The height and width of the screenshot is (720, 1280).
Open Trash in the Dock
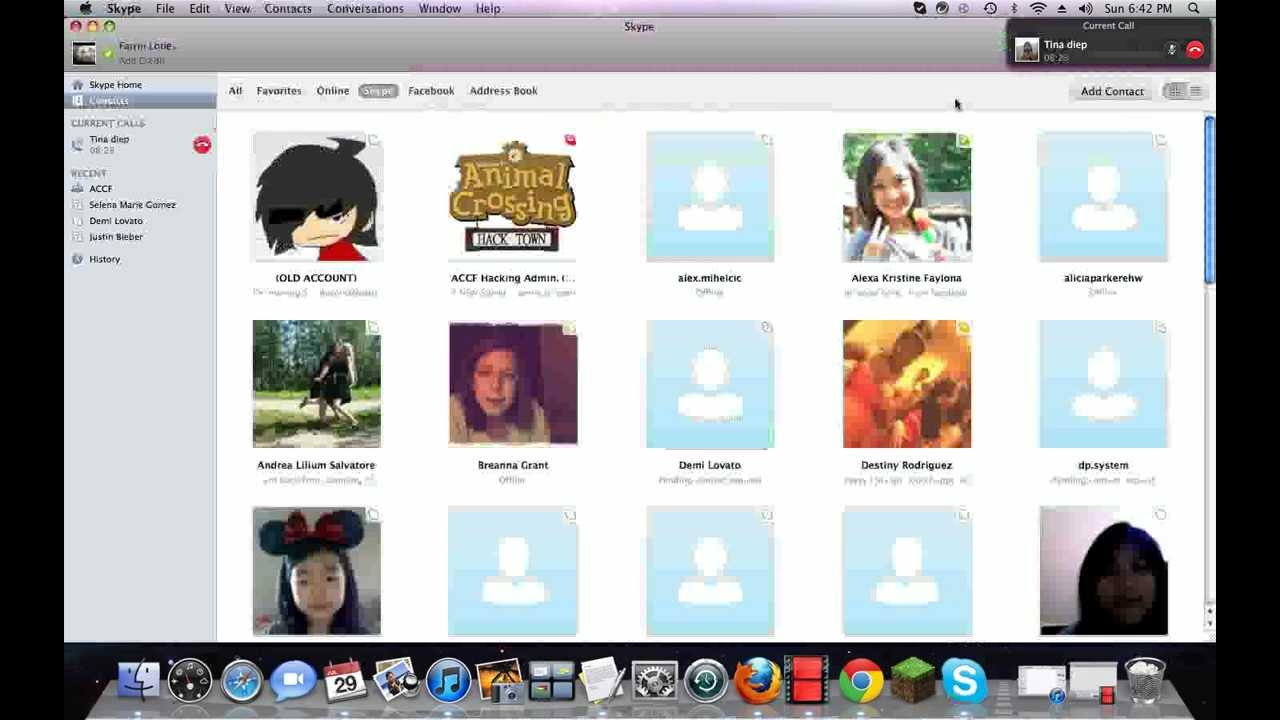[x=1145, y=681]
